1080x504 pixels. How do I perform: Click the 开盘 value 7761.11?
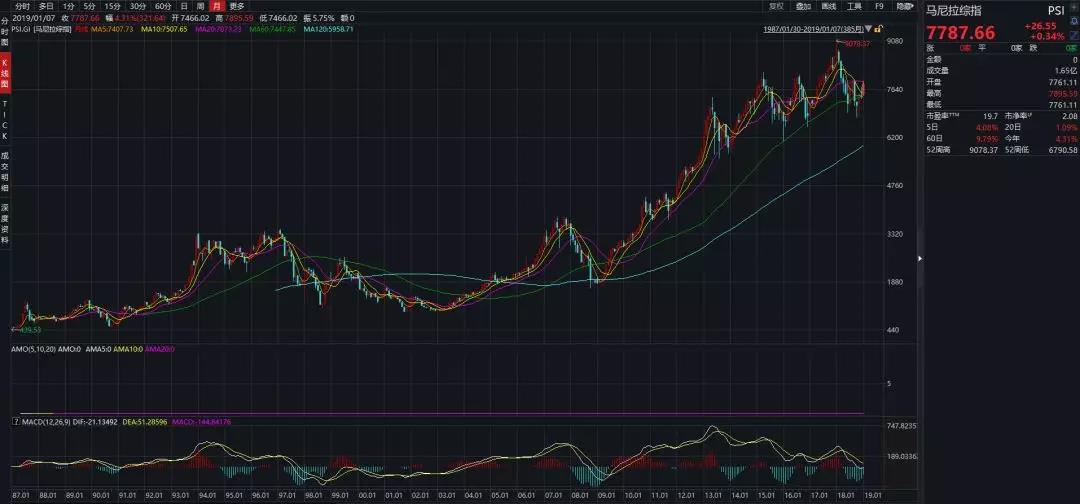click(1063, 81)
